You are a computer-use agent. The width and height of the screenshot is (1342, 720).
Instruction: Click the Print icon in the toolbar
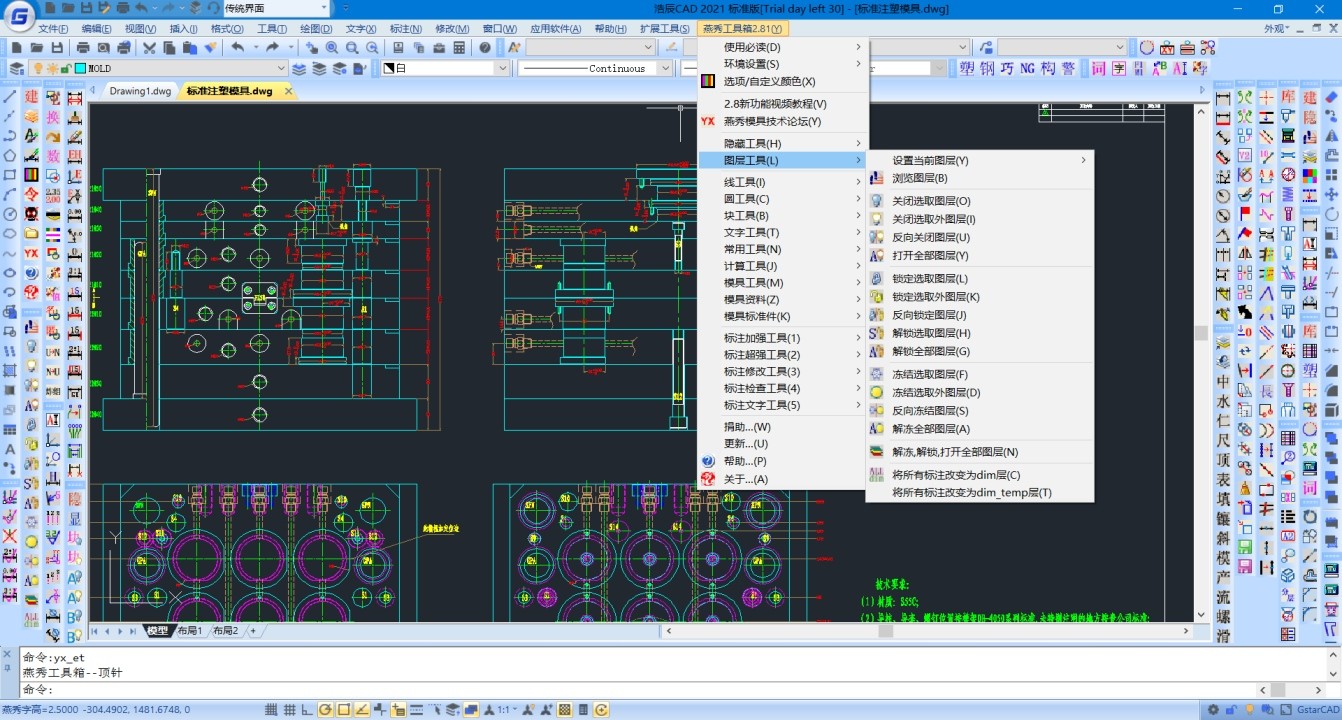[82, 47]
